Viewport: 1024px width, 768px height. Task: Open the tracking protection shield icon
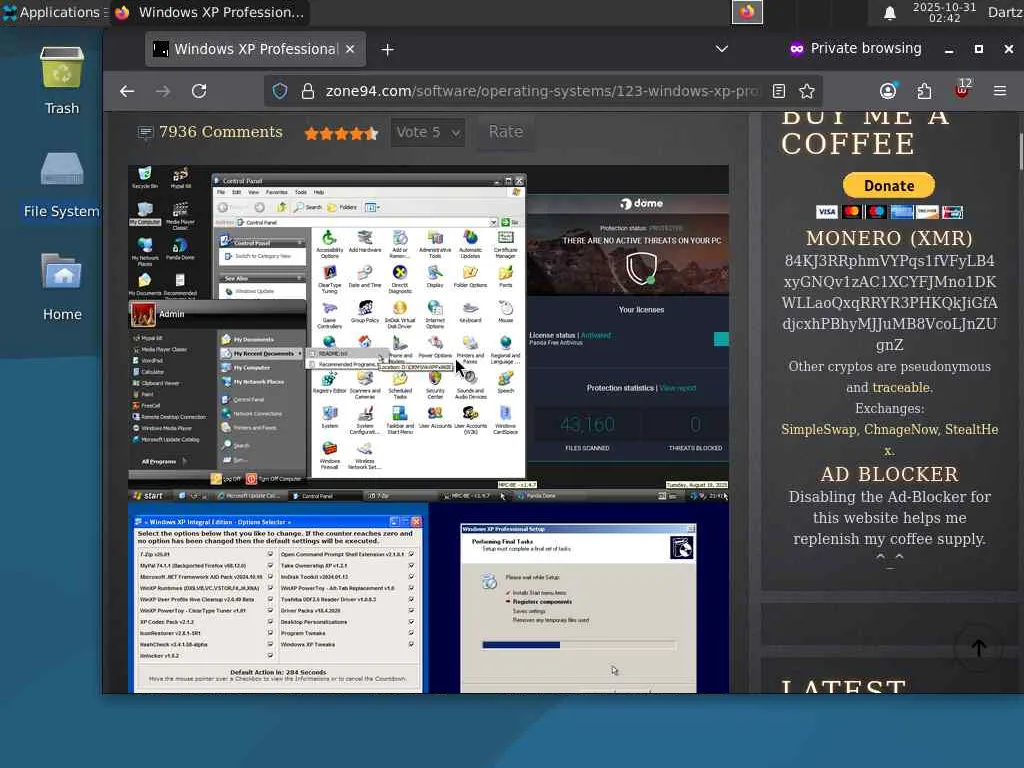click(280, 91)
